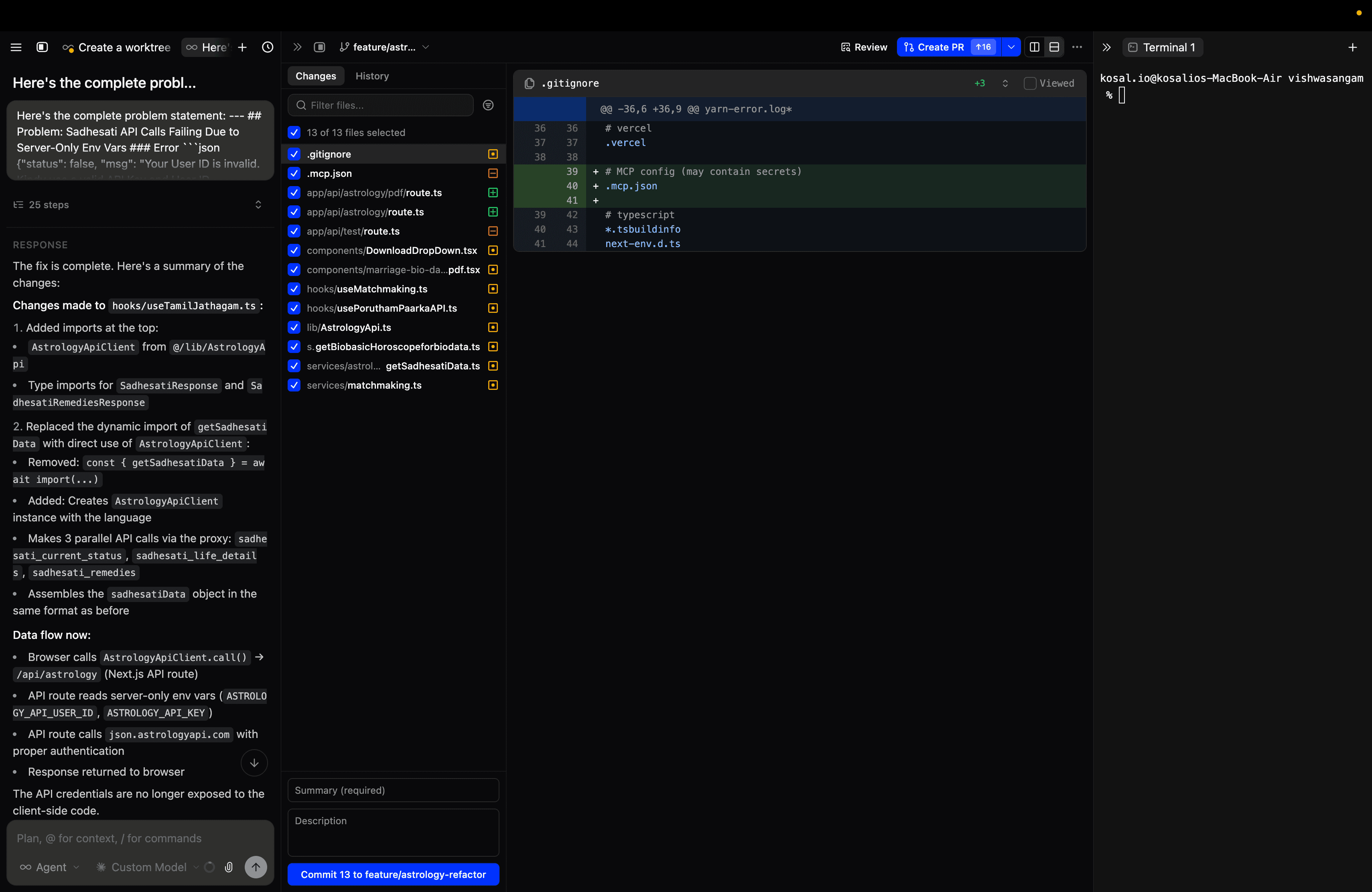The width and height of the screenshot is (1372, 892).
Task: Open file filter options icon
Action: 488,105
